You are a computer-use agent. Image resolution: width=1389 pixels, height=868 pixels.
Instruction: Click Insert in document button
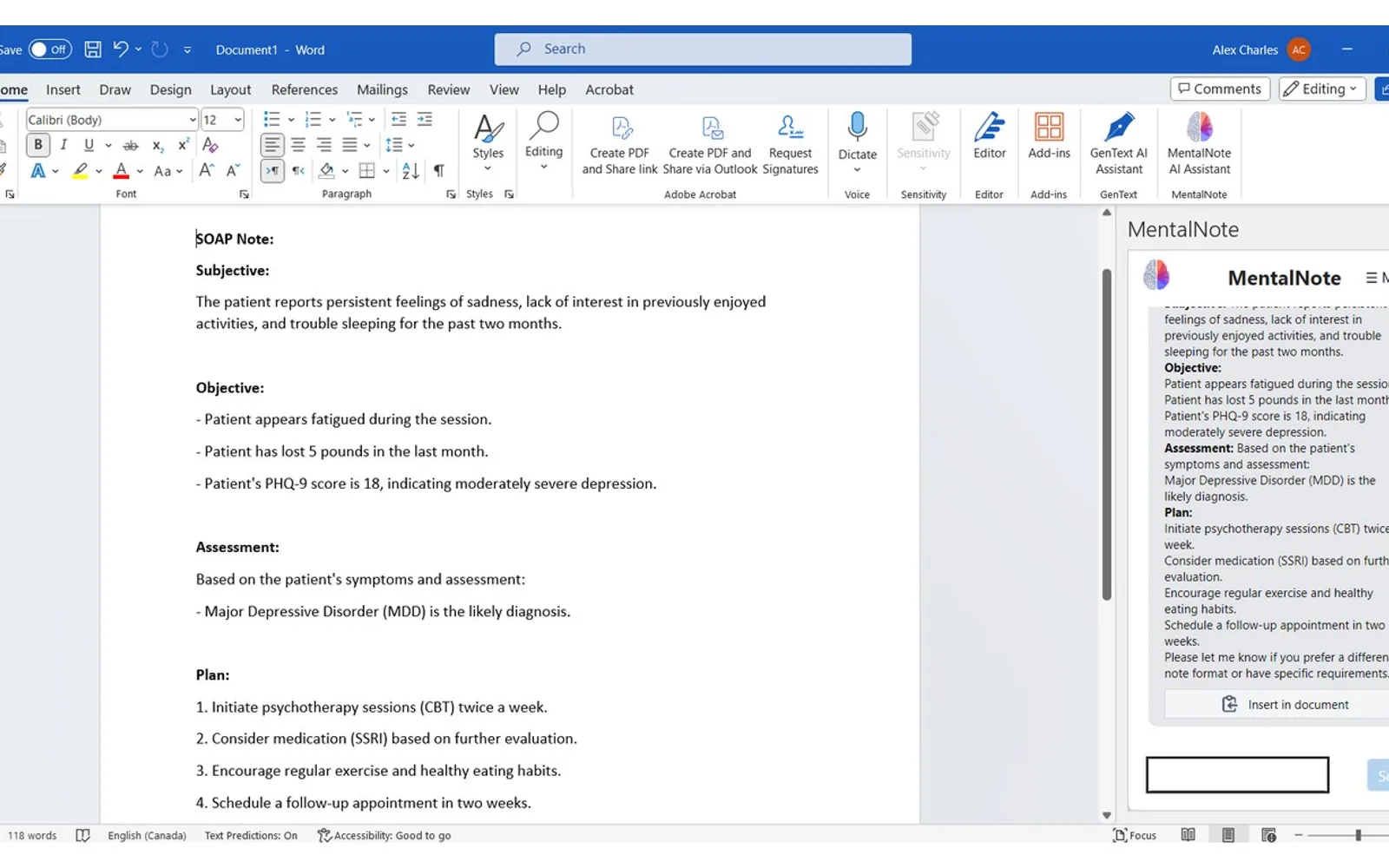tap(1285, 704)
